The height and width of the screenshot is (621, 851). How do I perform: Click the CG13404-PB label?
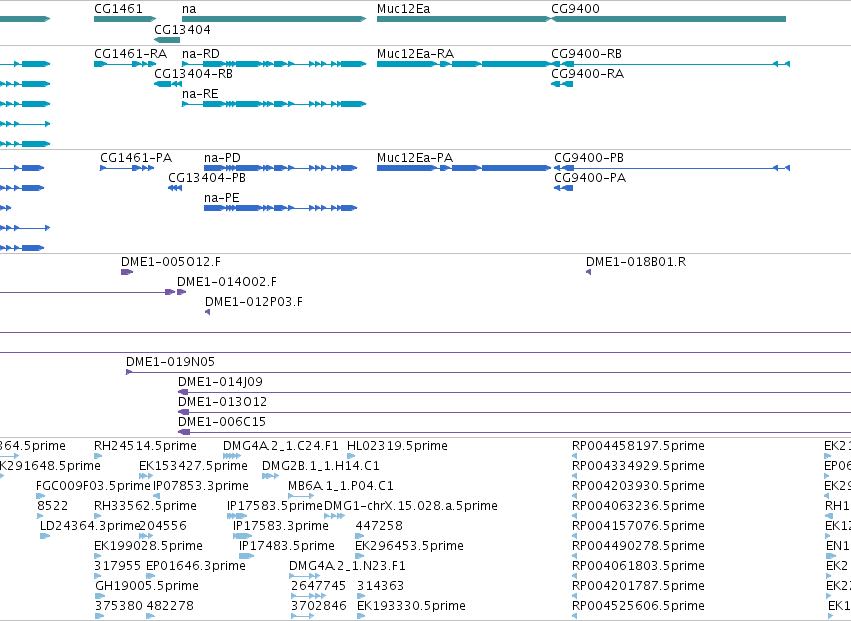click(x=207, y=178)
